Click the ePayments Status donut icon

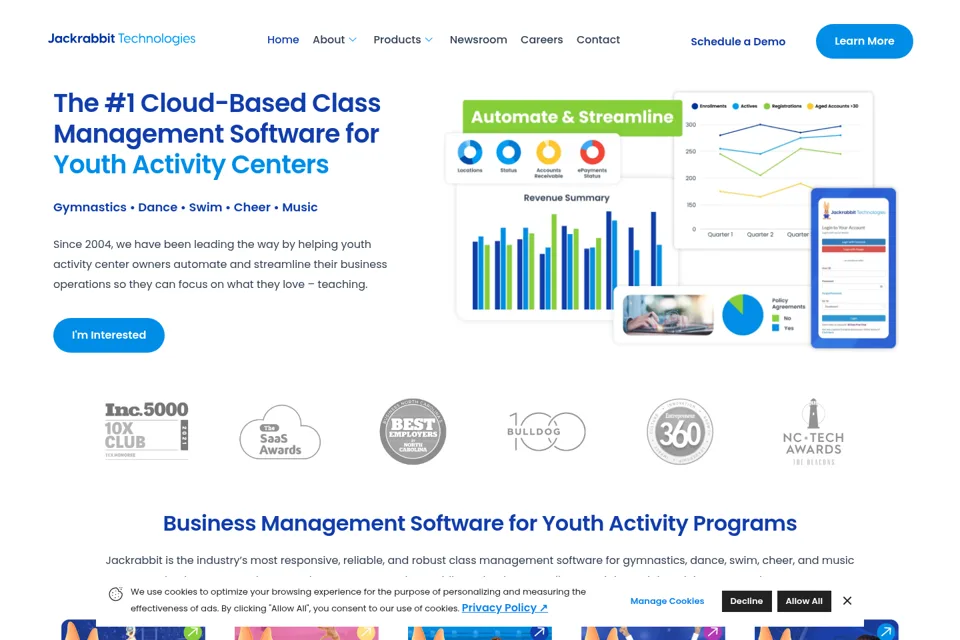point(592,152)
